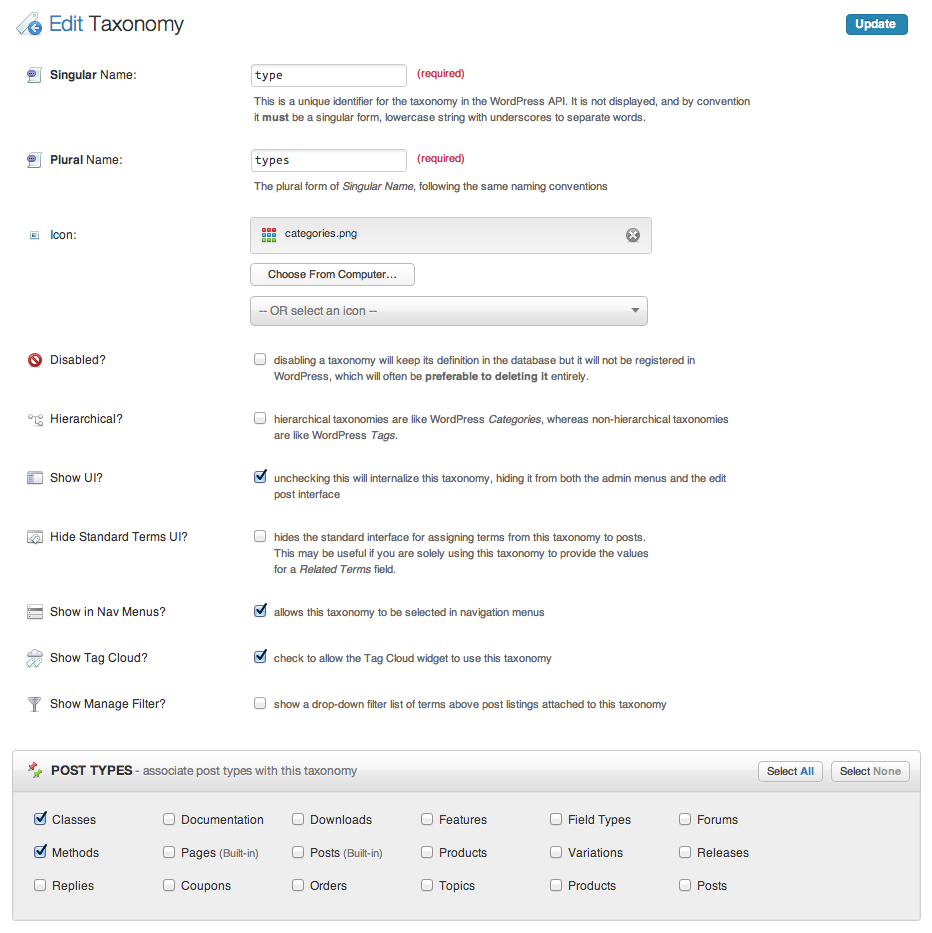The width and height of the screenshot is (932, 933).
Task: Click the categories.png colored grid icon
Action: click(269, 235)
